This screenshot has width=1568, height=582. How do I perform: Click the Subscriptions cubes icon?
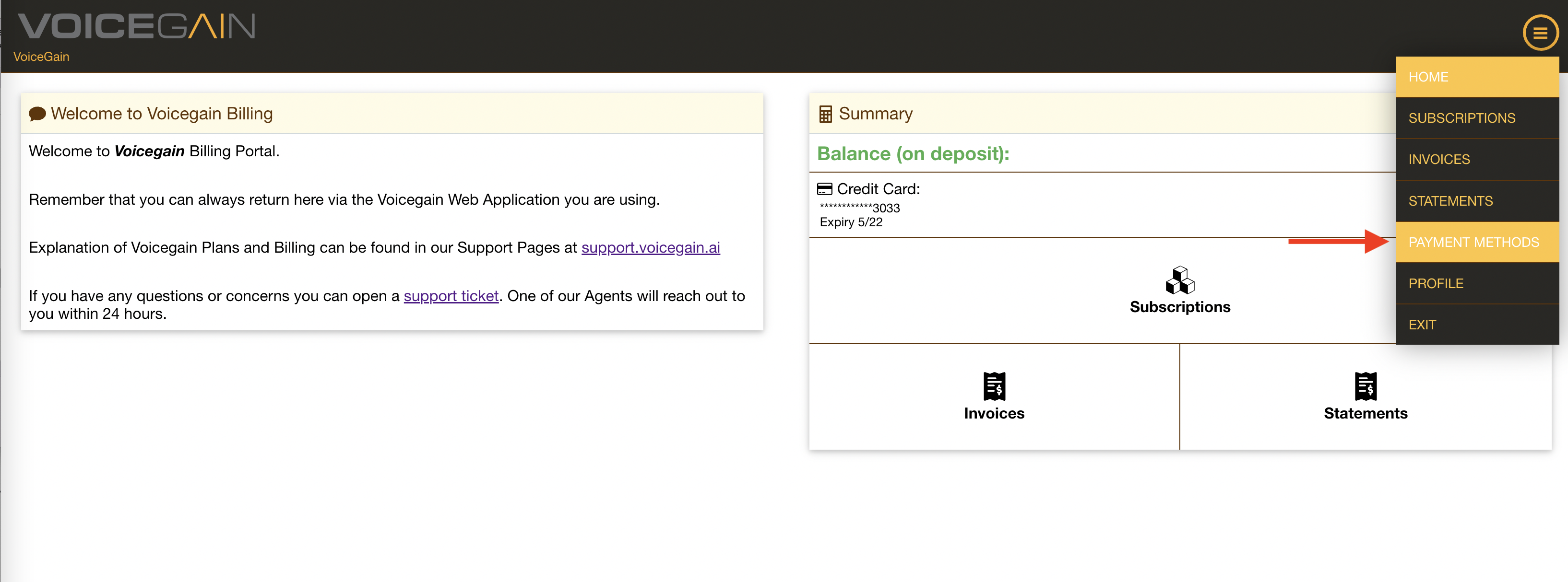1180,280
